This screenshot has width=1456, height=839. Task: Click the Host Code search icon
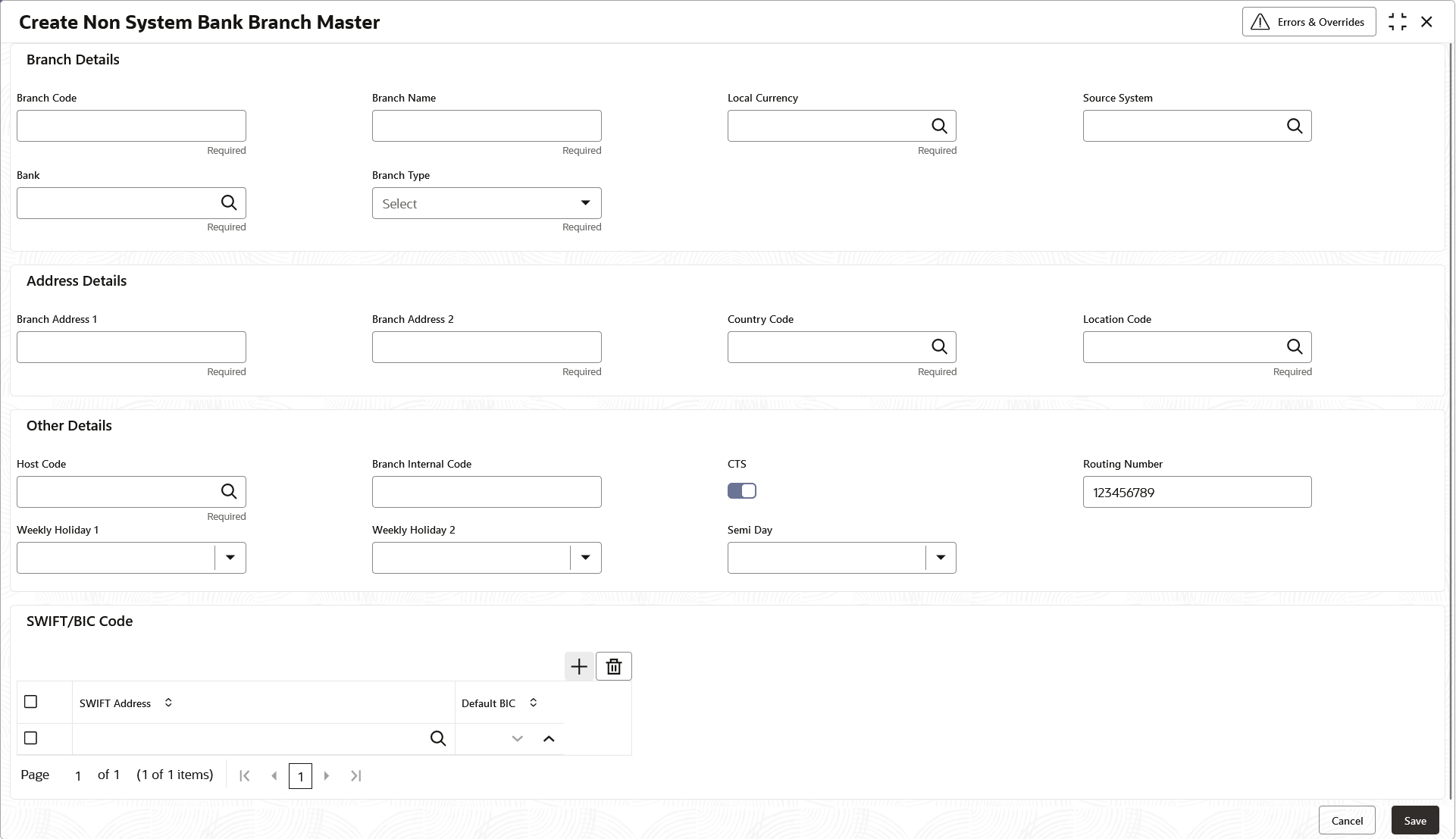(x=229, y=491)
